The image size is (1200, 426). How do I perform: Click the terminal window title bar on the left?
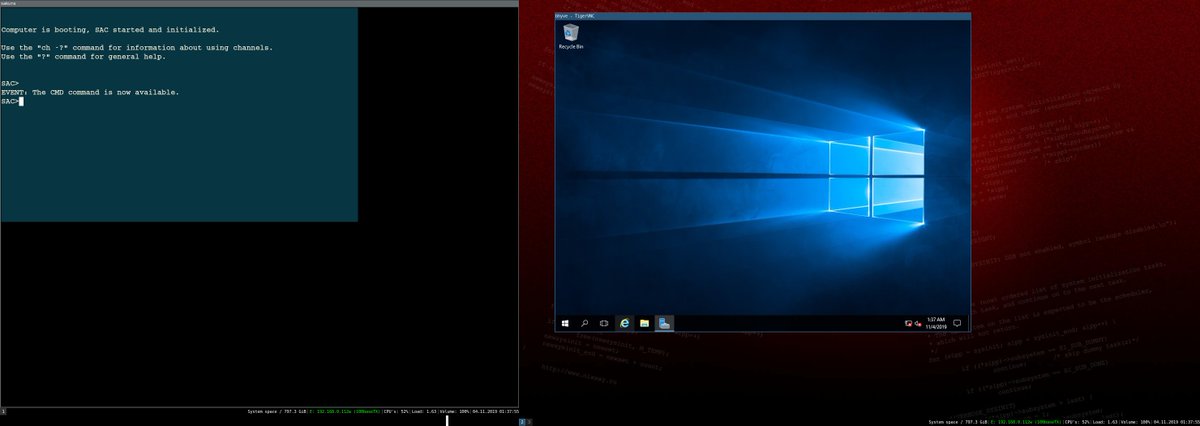pyautogui.click(x=259, y=3)
